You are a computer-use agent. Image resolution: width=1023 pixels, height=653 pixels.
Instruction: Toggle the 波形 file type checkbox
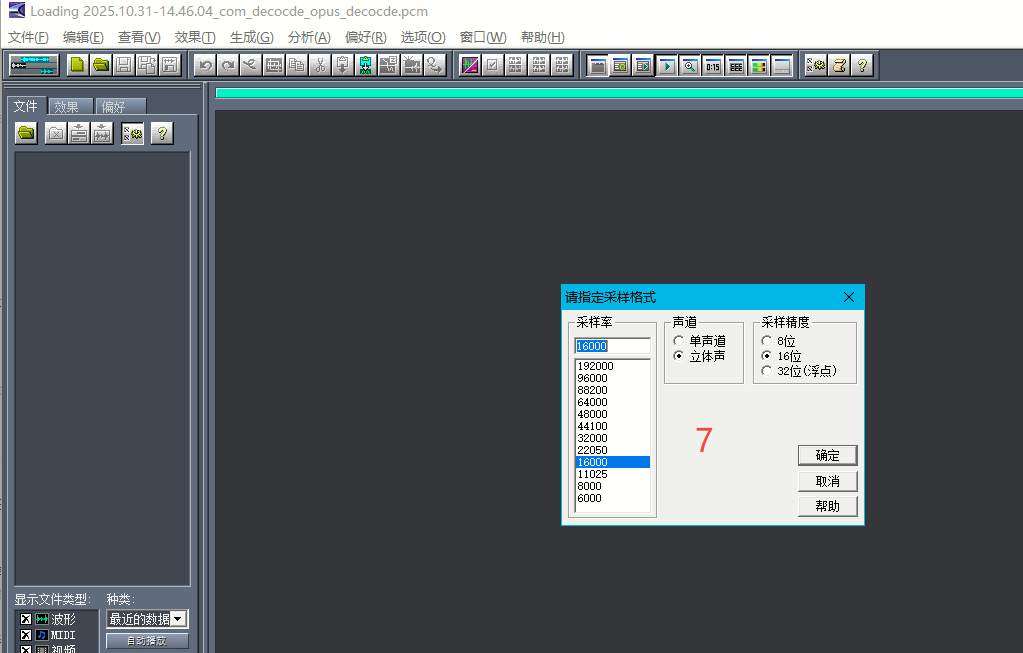pos(26,620)
